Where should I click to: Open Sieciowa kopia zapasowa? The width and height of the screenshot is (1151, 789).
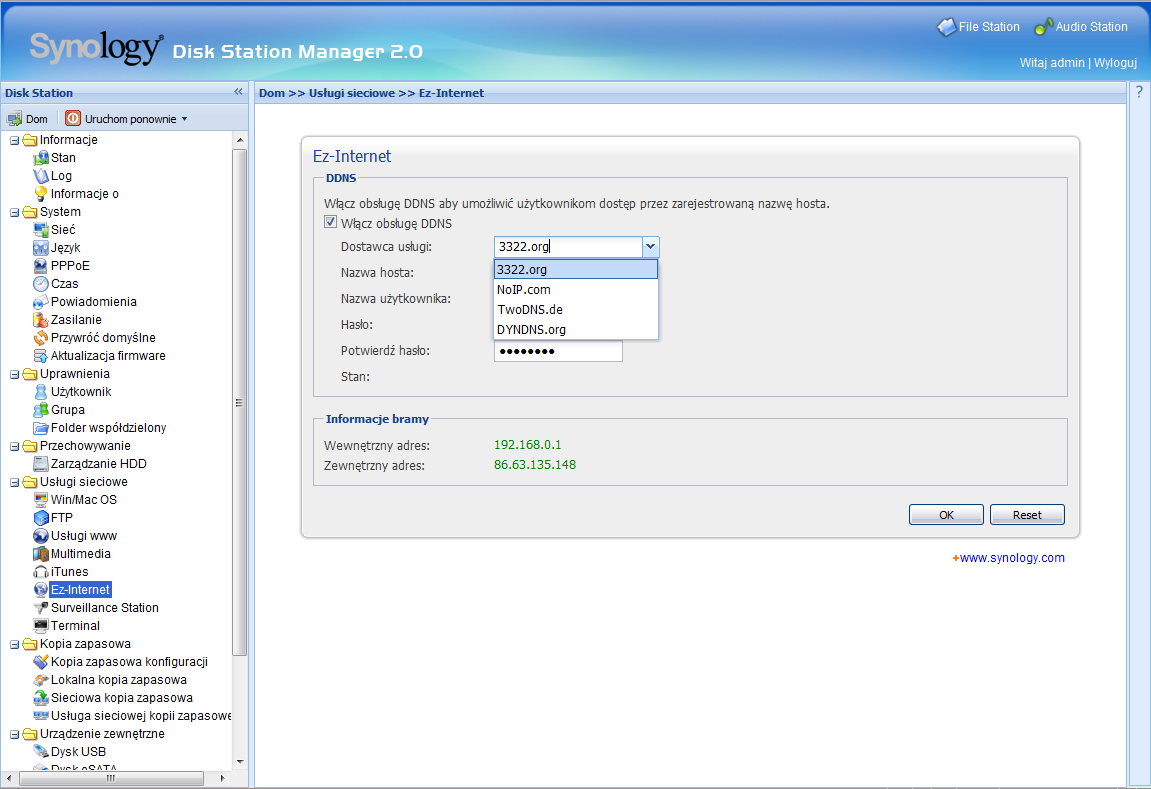point(122,698)
